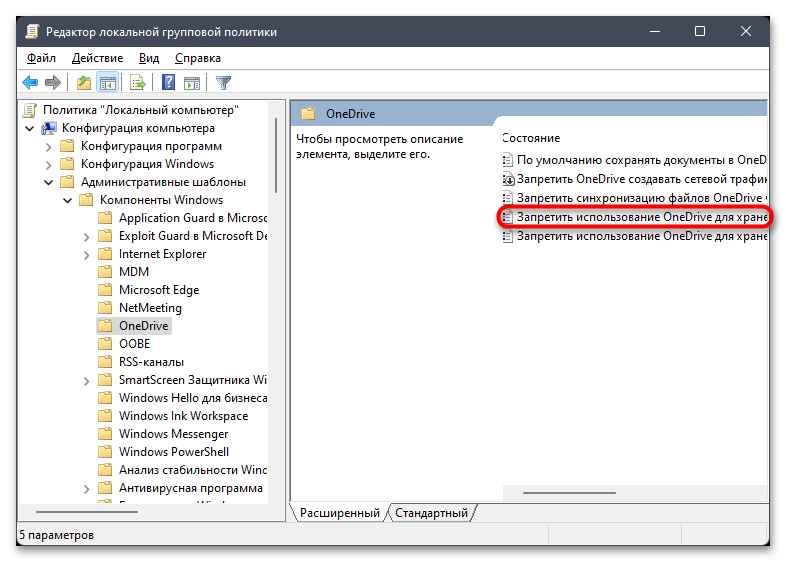The width and height of the screenshot is (786, 562).
Task: Click the Windows Ink Workspace folder icon
Action: coord(105,416)
